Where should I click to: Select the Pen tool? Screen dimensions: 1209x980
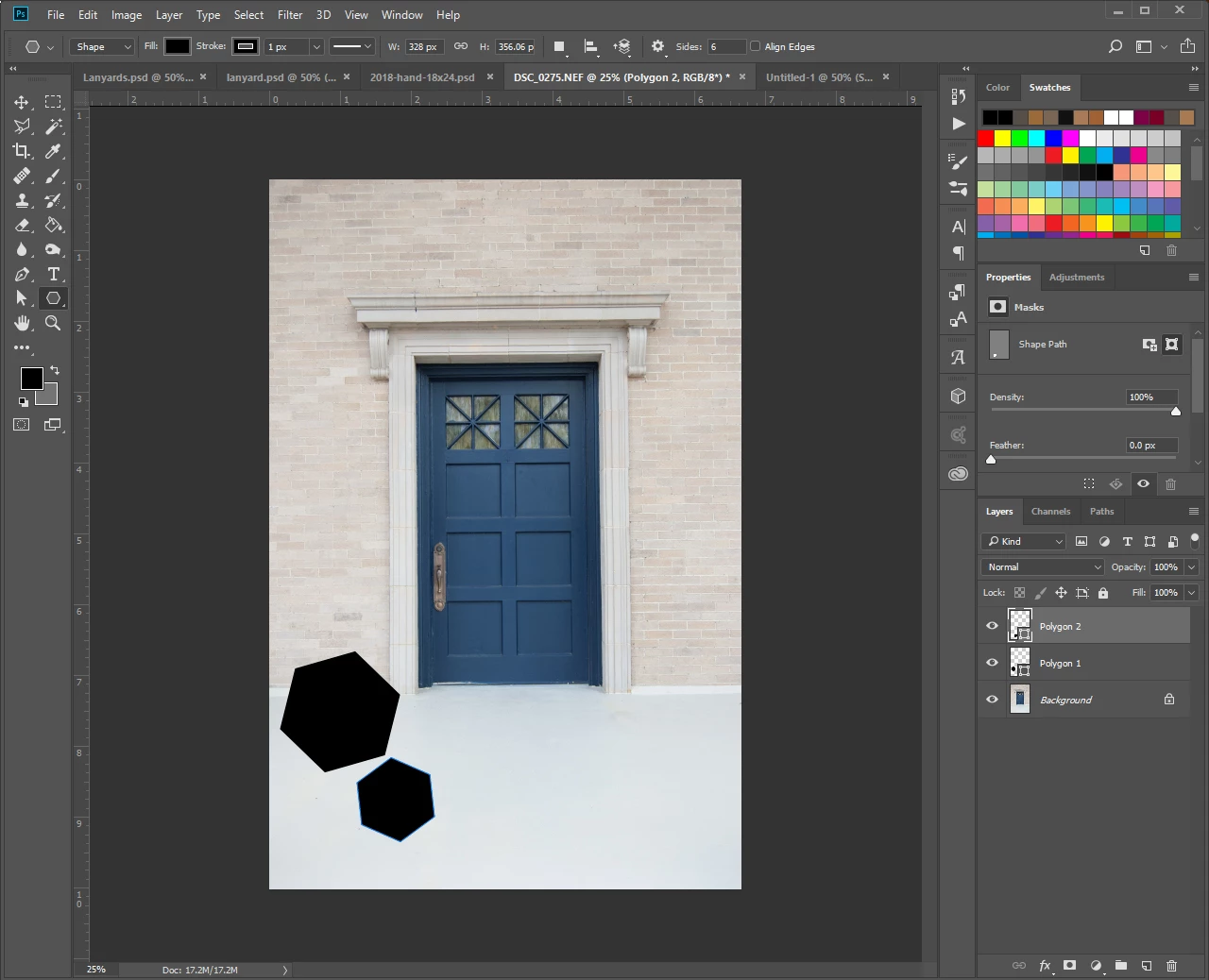[x=22, y=274]
